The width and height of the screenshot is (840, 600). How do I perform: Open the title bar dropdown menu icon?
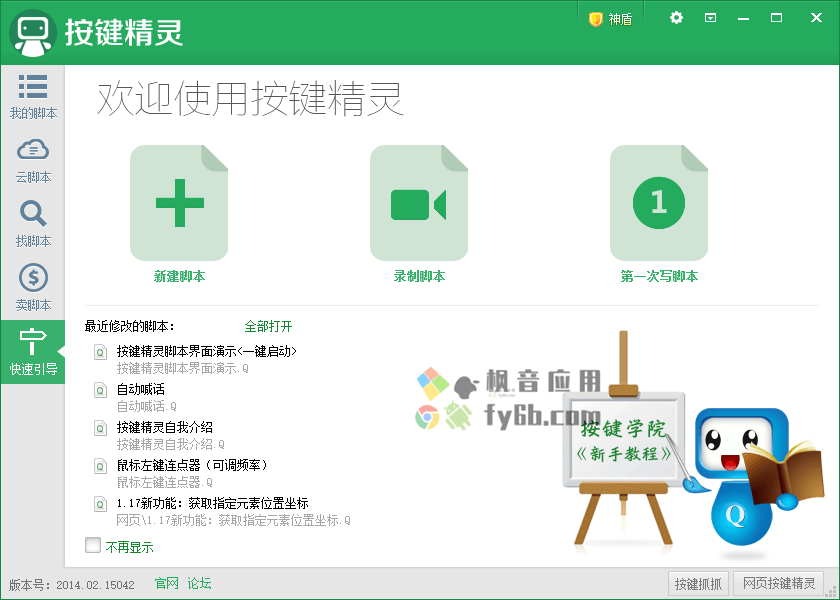(710, 18)
